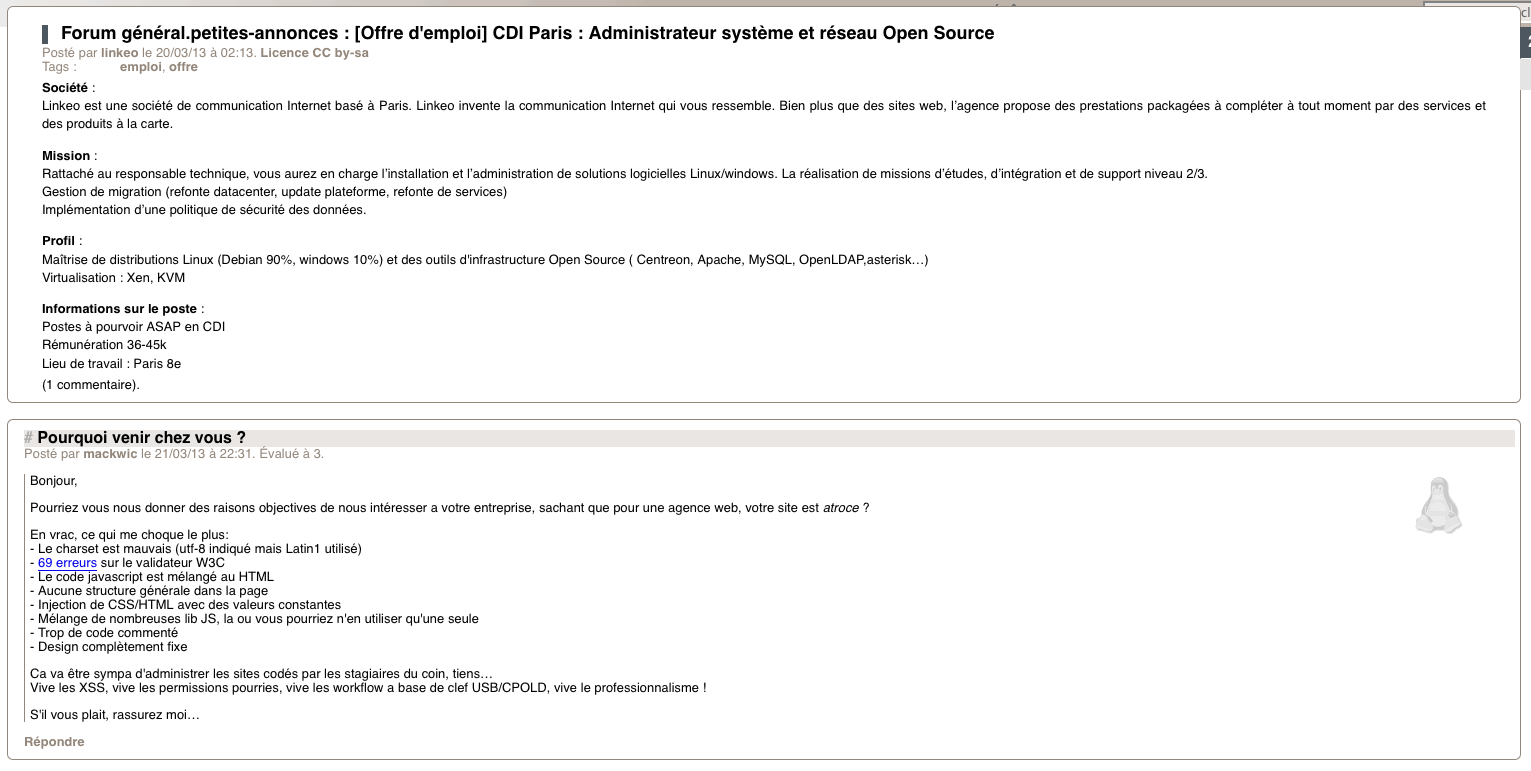Click the 'Société' heading

coord(65,88)
